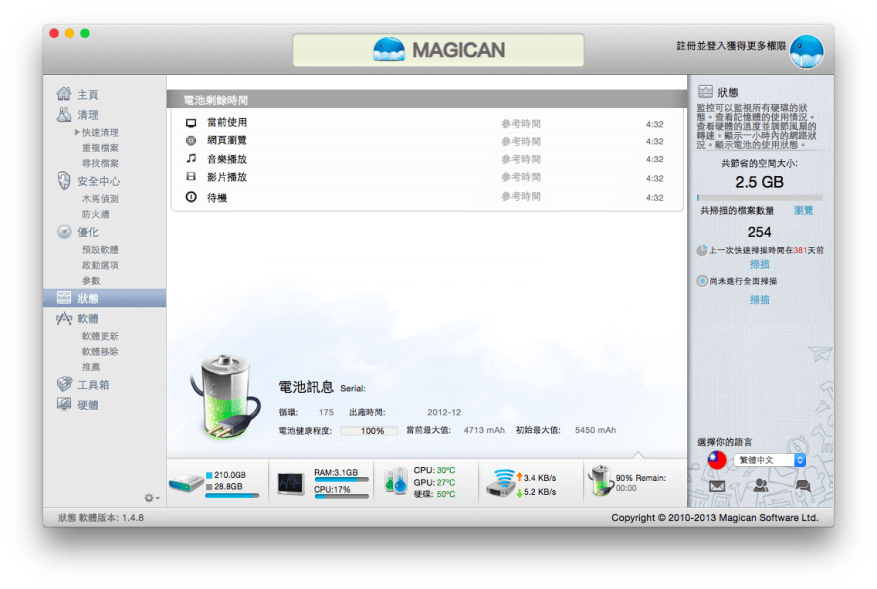Click 掃描 link under quick scan
877x589 pixels.
[760, 264]
